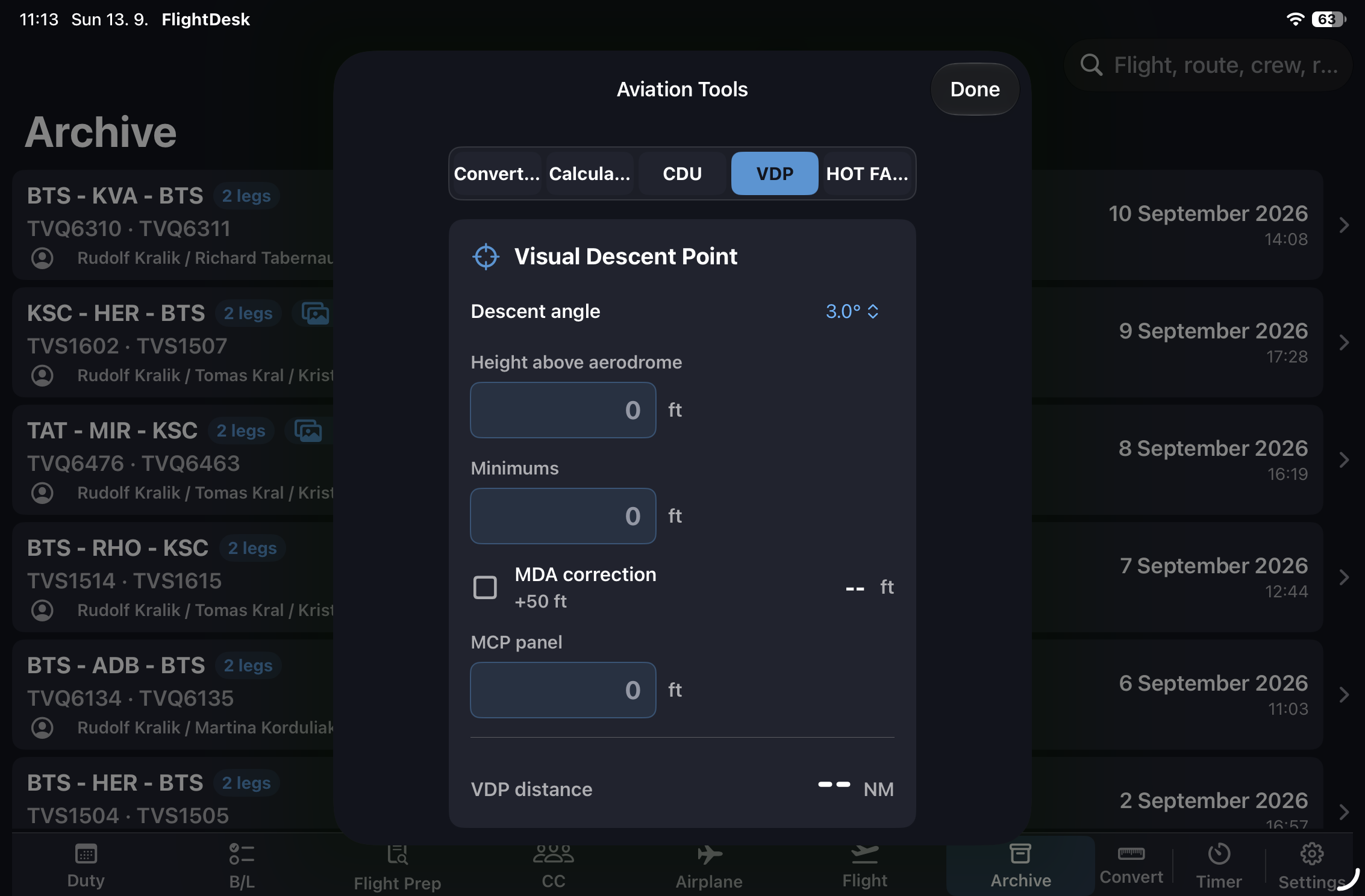Click flight numbers TVQ6134 · TVQ6135
The width and height of the screenshot is (1365, 896).
[130, 698]
